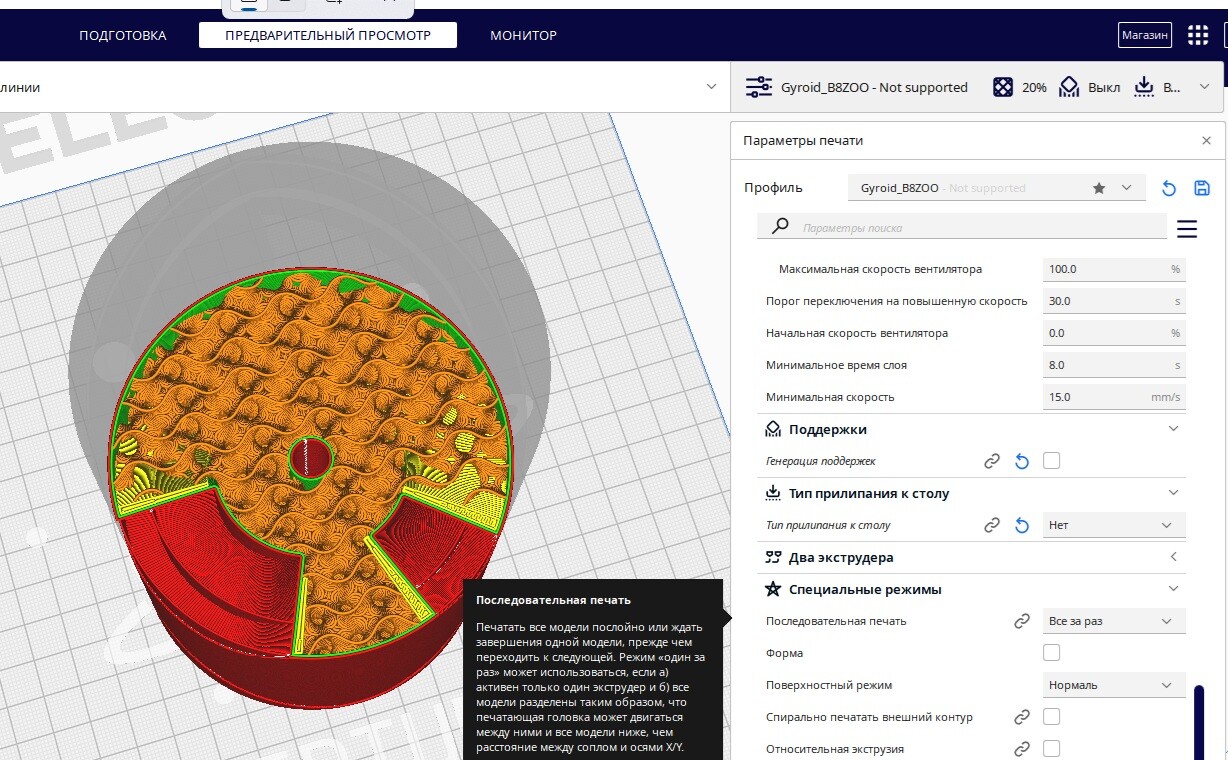The image size is (1228, 760).
Task: Open the Магазин button
Action: point(1145,35)
